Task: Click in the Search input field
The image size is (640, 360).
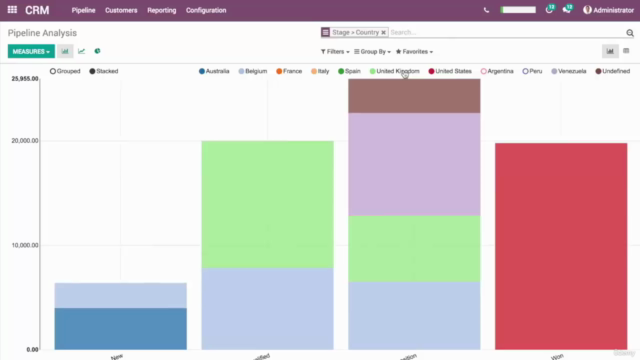Action: point(506,32)
